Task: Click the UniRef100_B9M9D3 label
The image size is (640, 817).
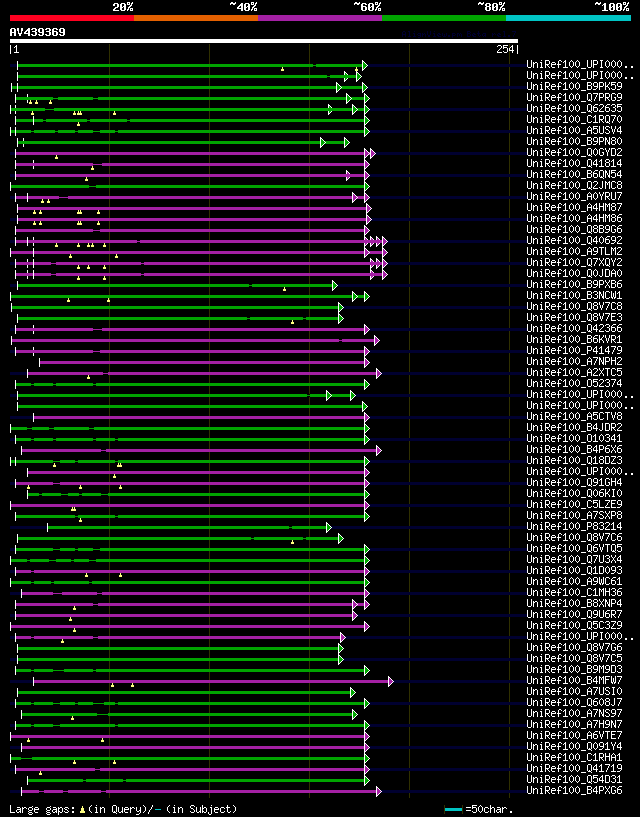Action: click(x=574, y=669)
